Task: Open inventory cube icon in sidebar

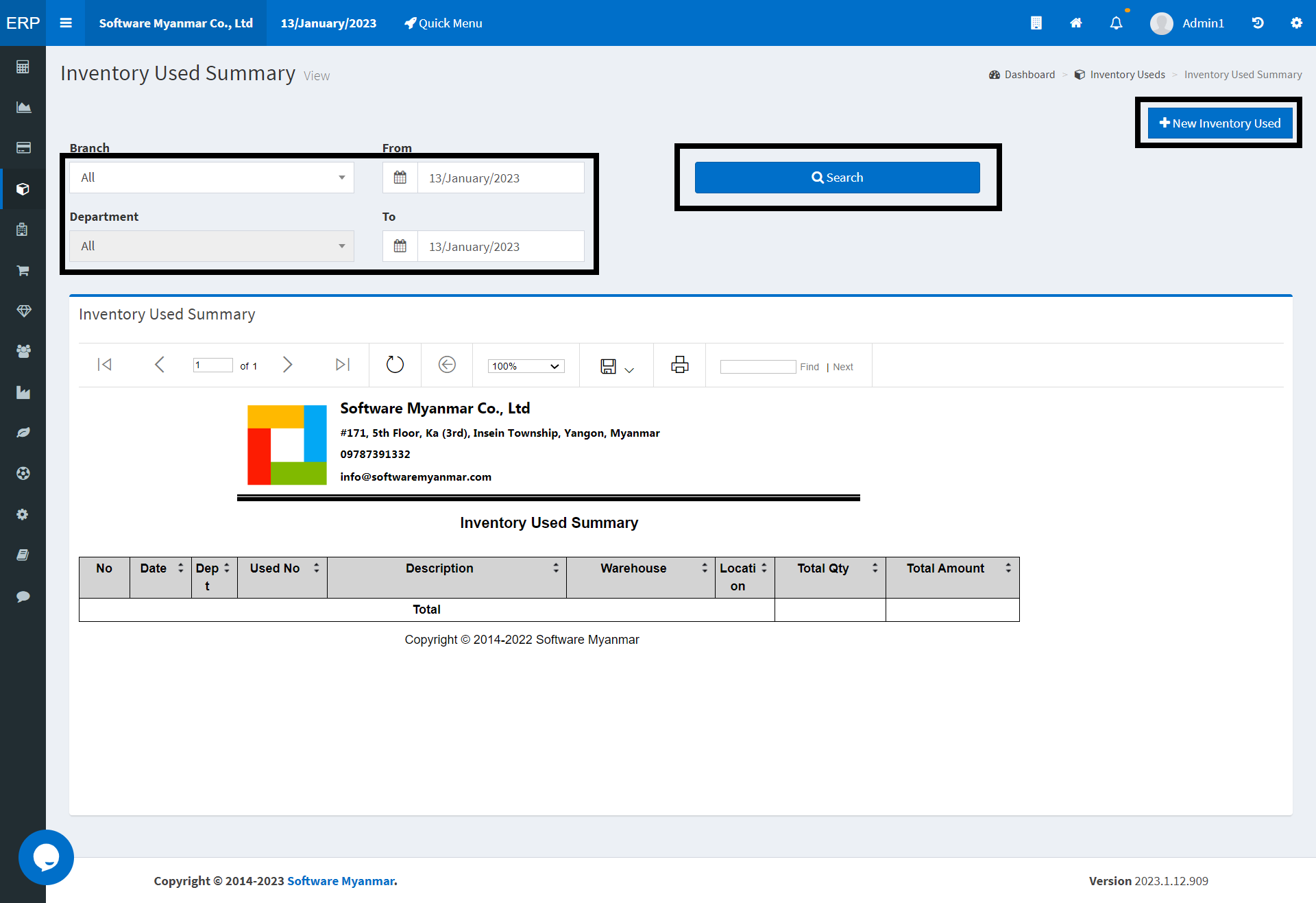Action: (23, 189)
